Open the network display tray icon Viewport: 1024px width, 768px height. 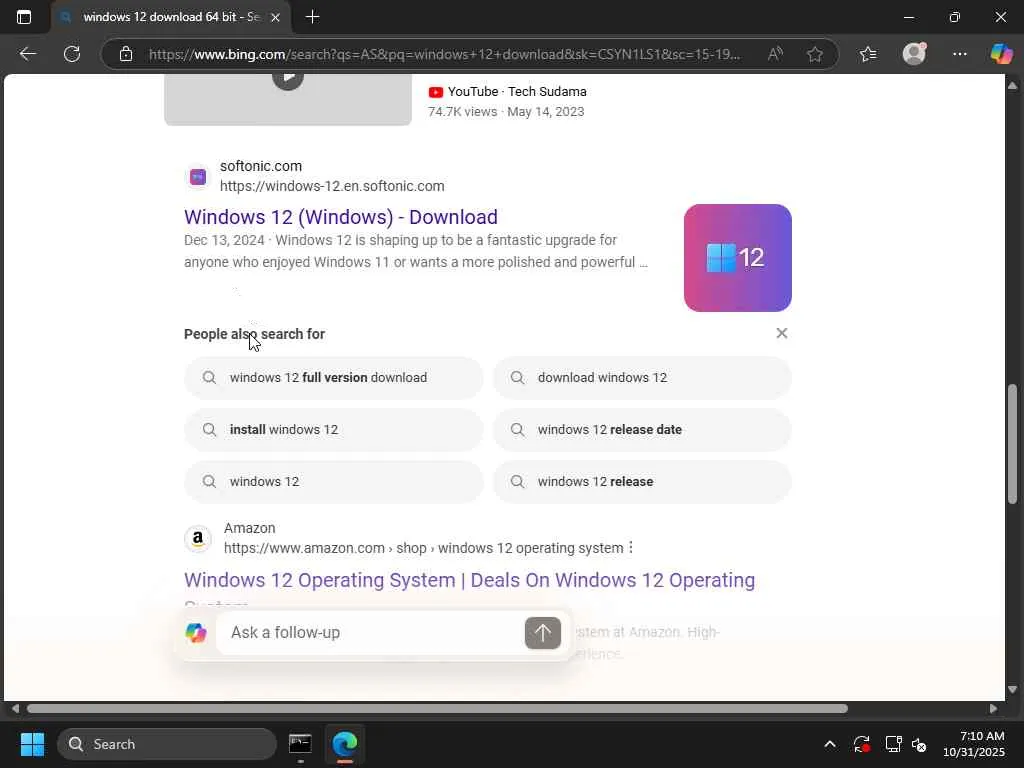[x=893, y=744]
